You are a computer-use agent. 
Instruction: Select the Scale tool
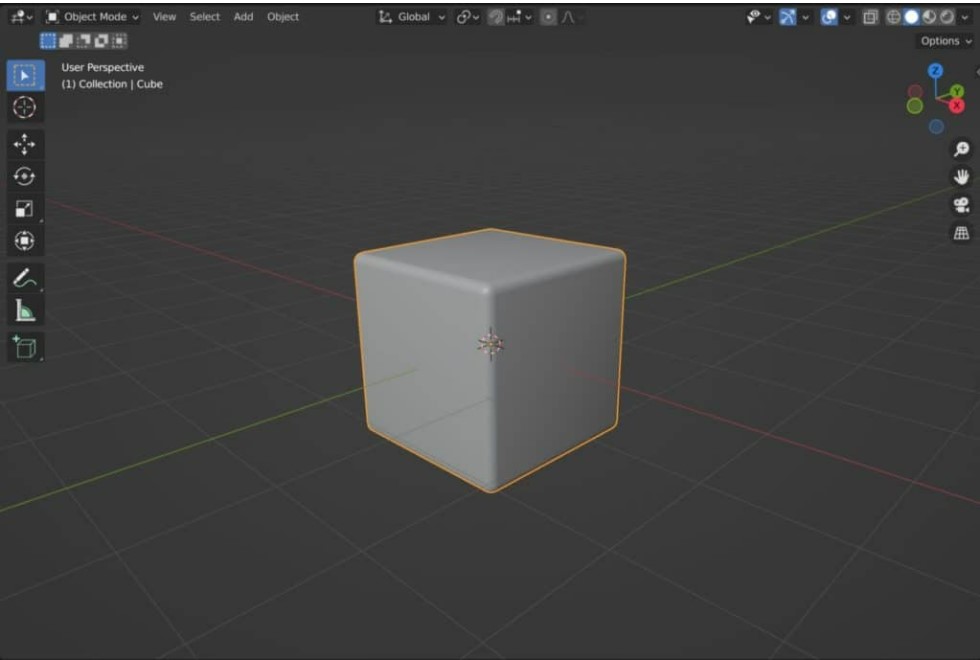[24, 209]
